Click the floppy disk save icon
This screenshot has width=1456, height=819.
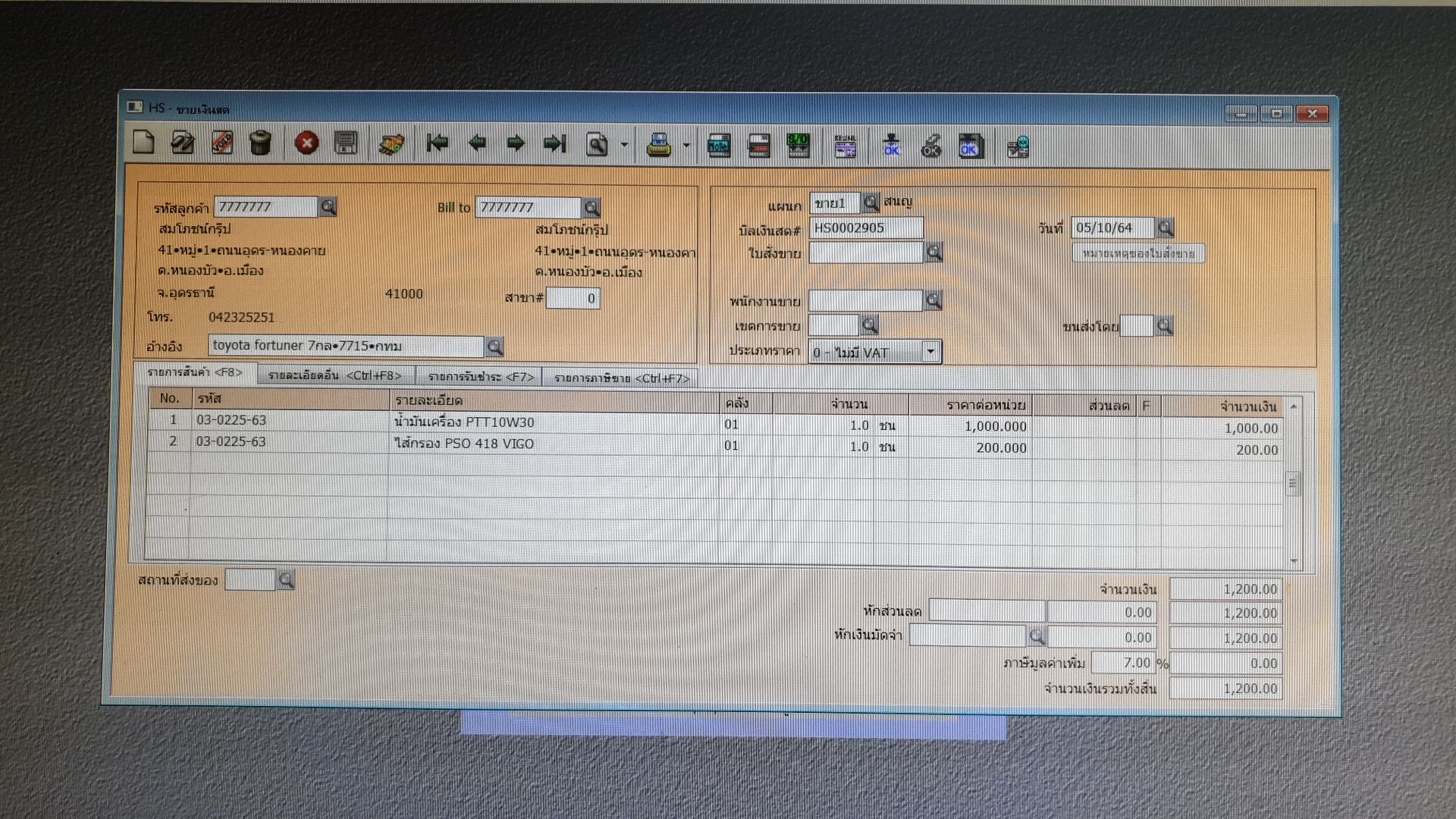[346, 143]
